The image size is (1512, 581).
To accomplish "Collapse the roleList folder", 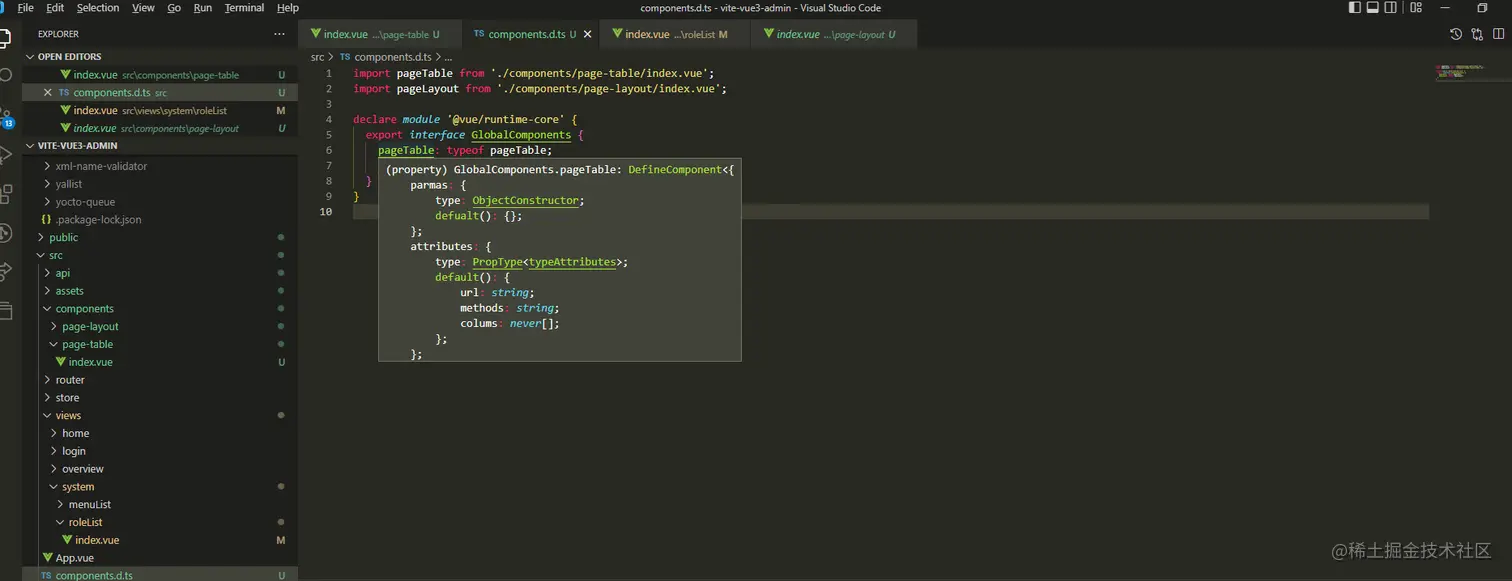I will (x=160, y=522).
